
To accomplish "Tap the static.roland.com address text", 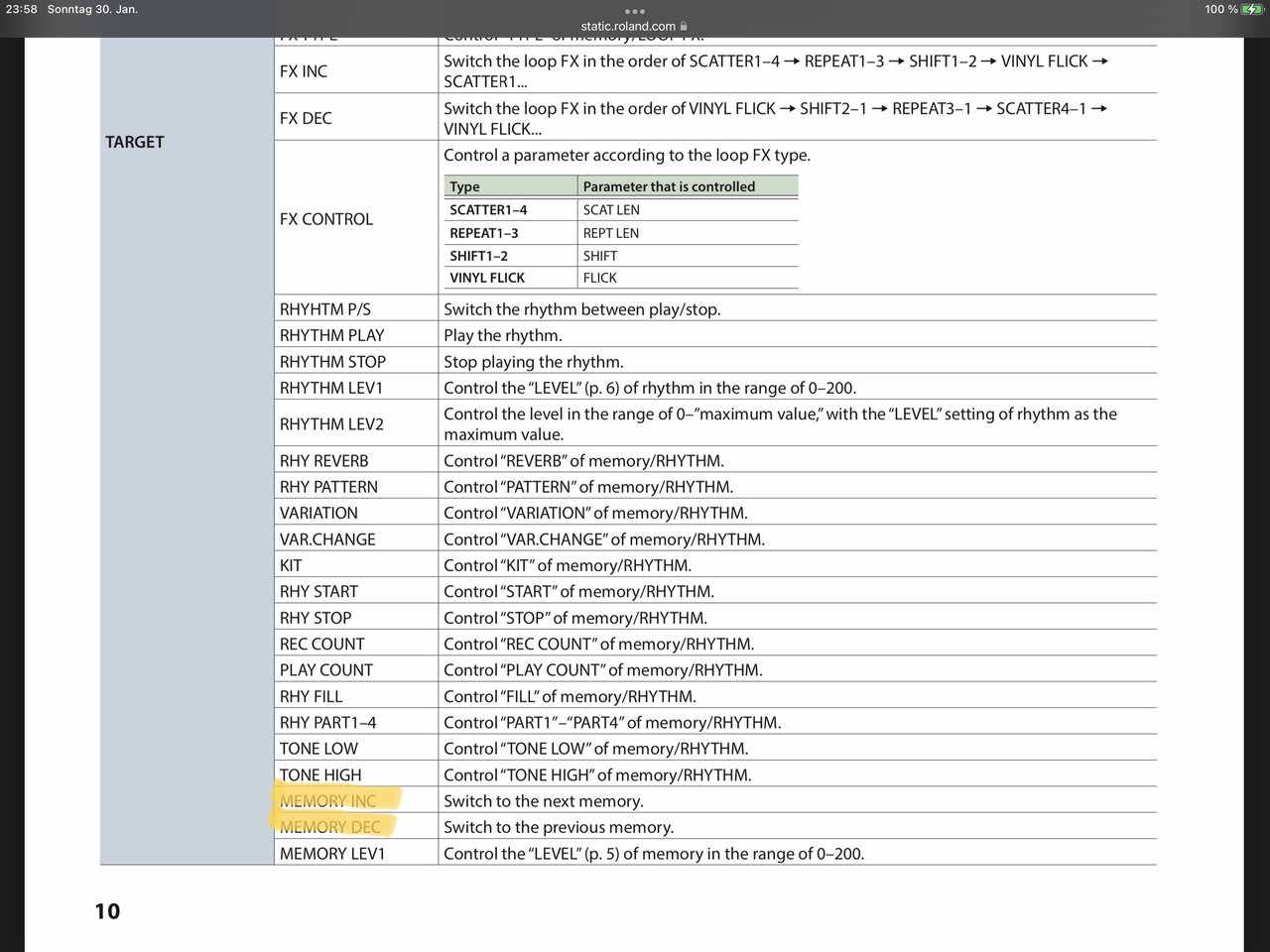I will point(628,27).
